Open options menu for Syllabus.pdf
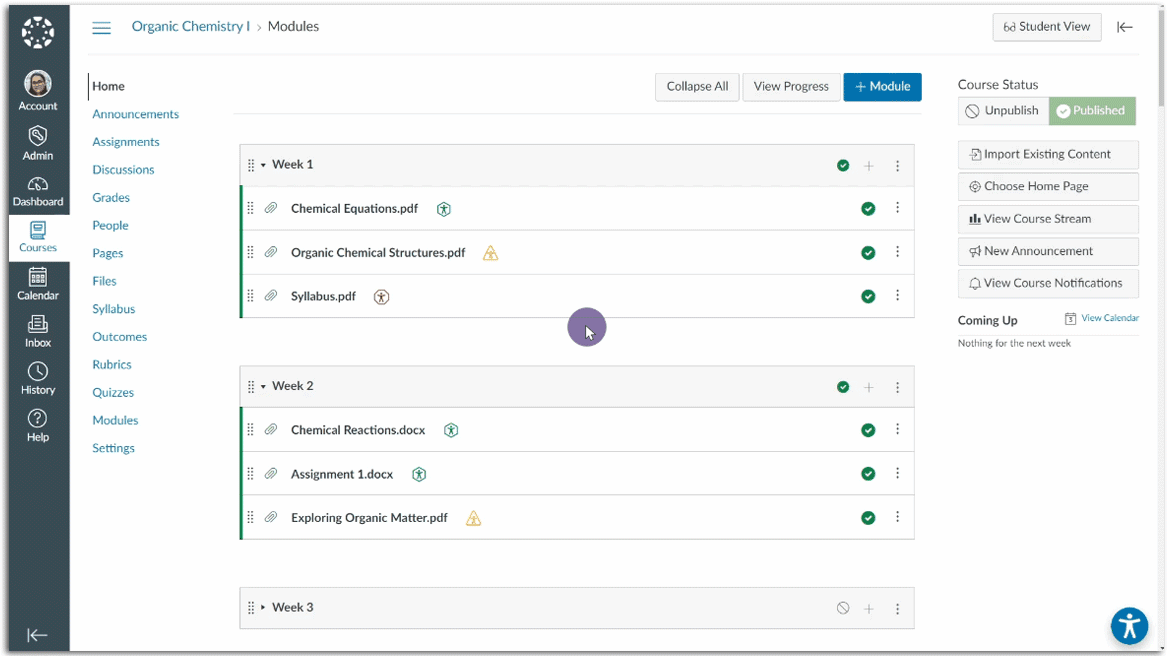 click(897, 296)
